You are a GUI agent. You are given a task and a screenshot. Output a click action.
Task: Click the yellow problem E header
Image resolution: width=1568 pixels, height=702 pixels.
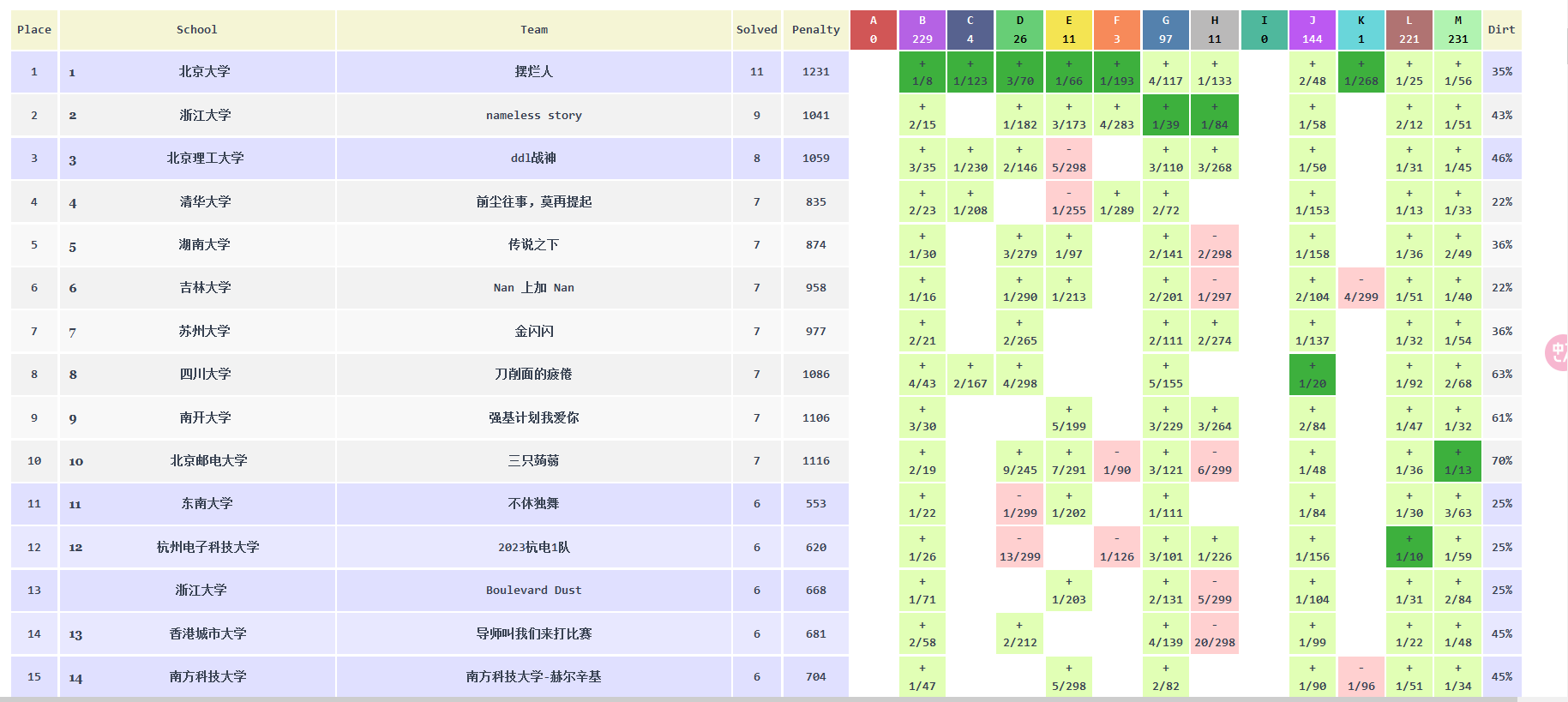coord(1068,30)
